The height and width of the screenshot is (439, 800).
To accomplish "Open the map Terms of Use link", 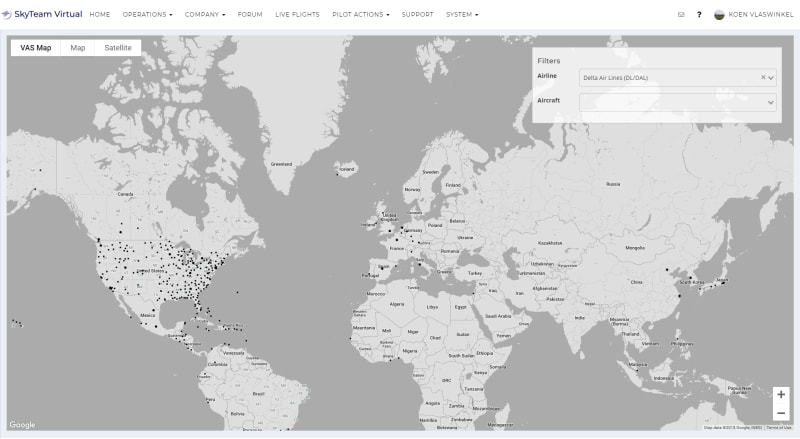I will pos(779,428).
